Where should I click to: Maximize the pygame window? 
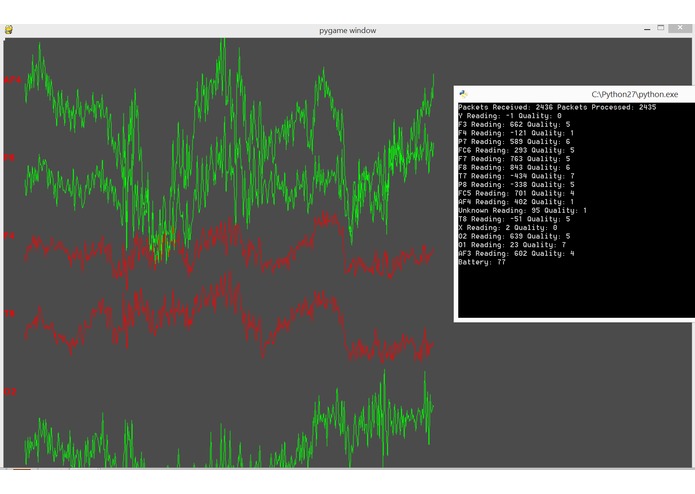[660, 27]
